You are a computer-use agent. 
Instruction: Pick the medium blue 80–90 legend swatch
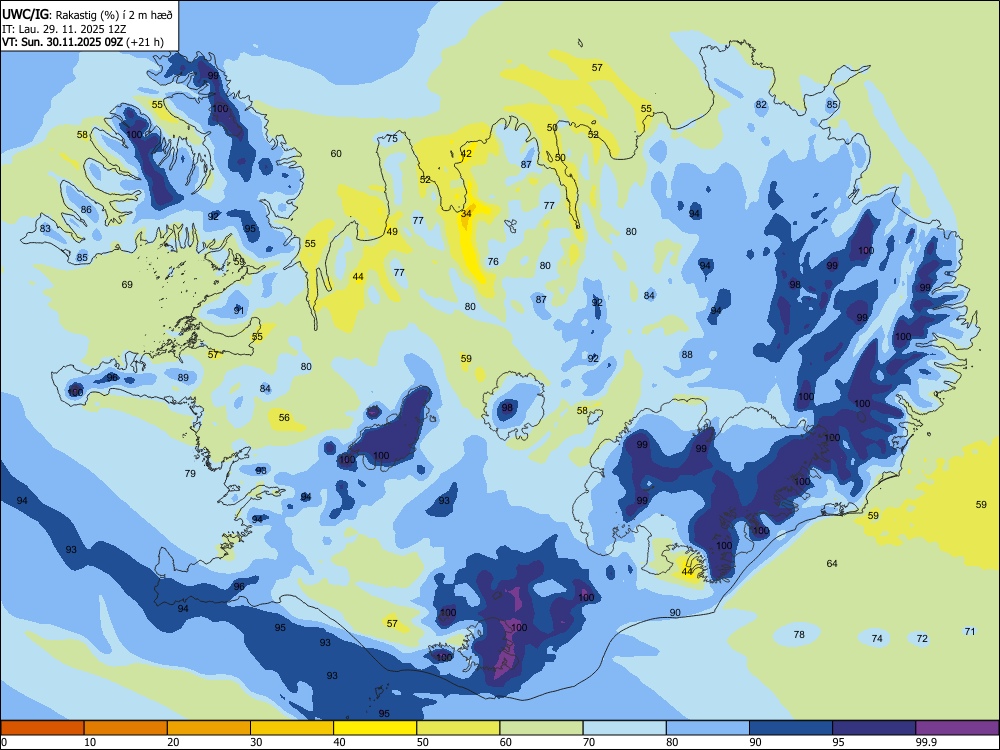point(708,728)
